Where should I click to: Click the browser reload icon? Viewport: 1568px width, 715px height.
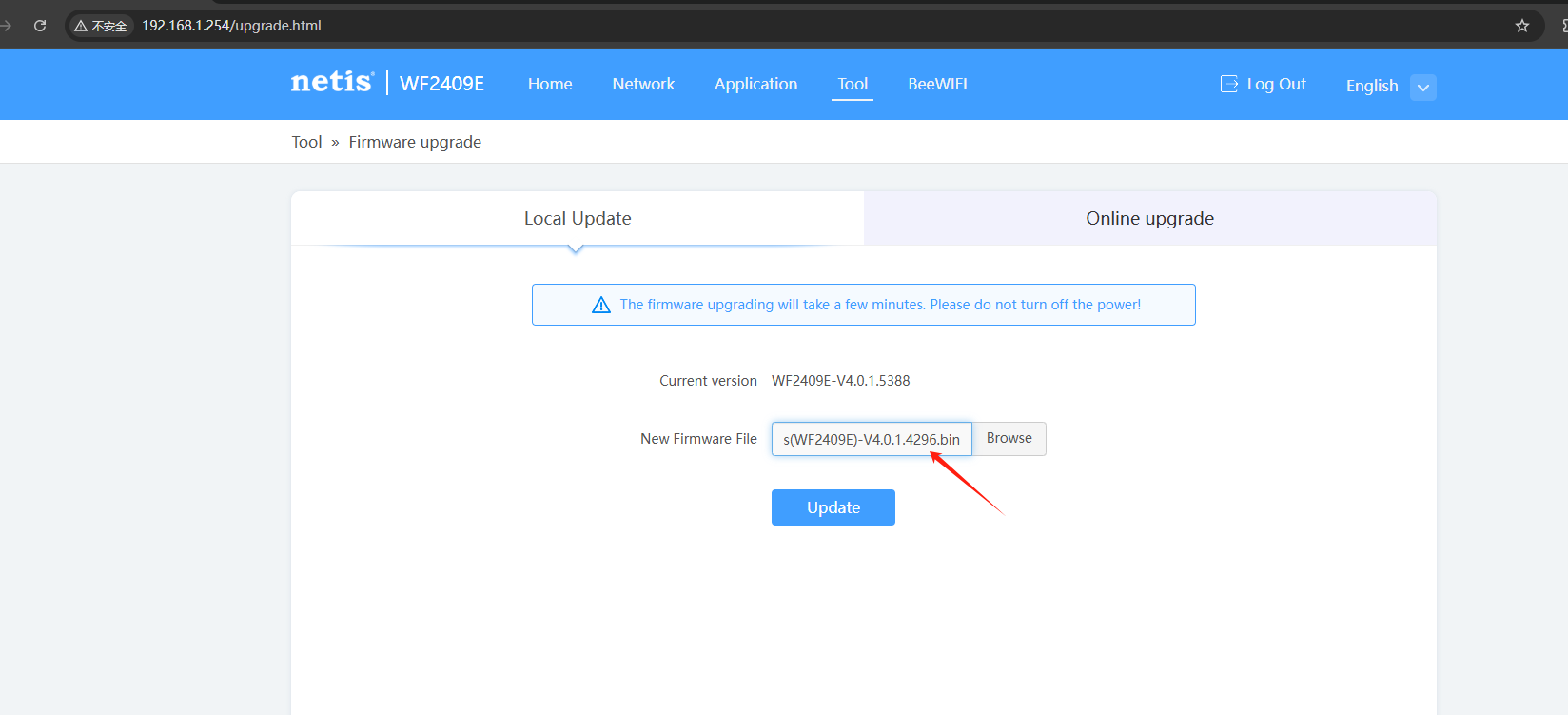click(x=40, y=26)
